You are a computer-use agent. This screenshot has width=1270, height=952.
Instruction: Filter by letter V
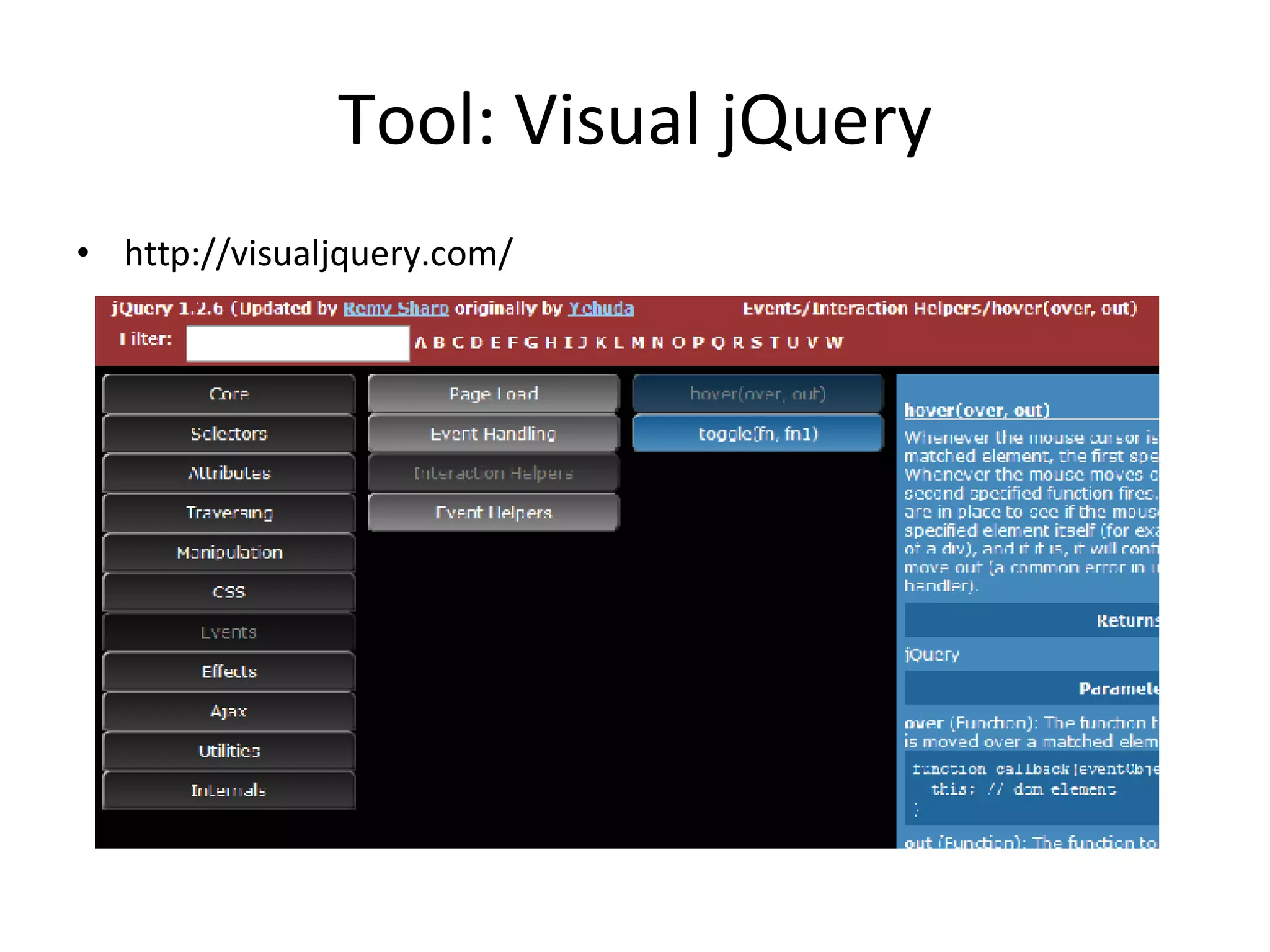pyautogui.click(x=812, y=343)
